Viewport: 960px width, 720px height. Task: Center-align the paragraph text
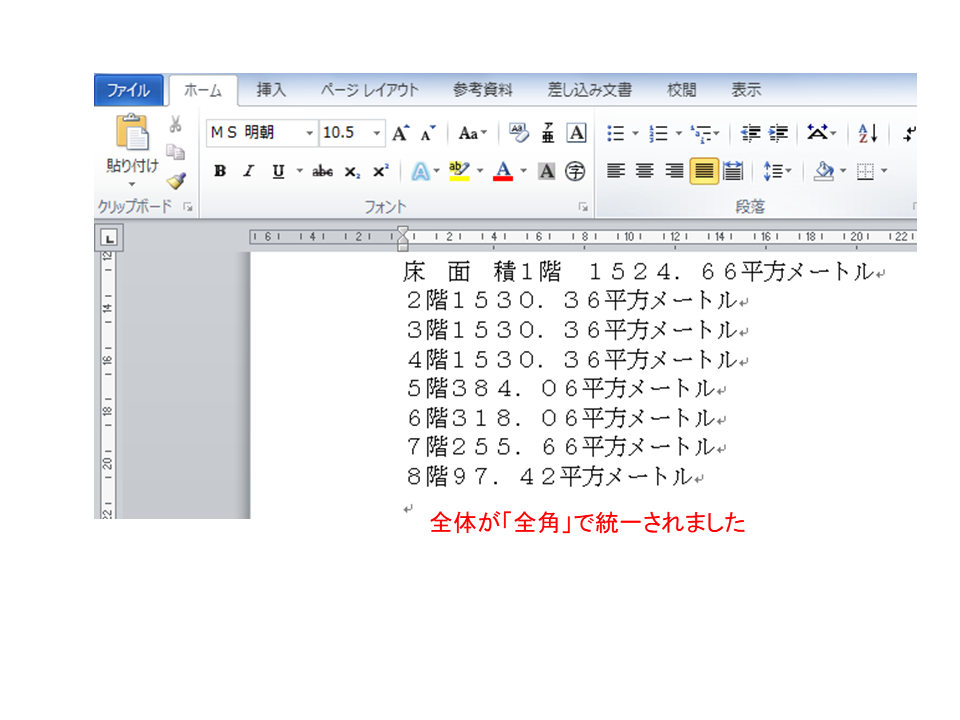[x=645, y=171]
